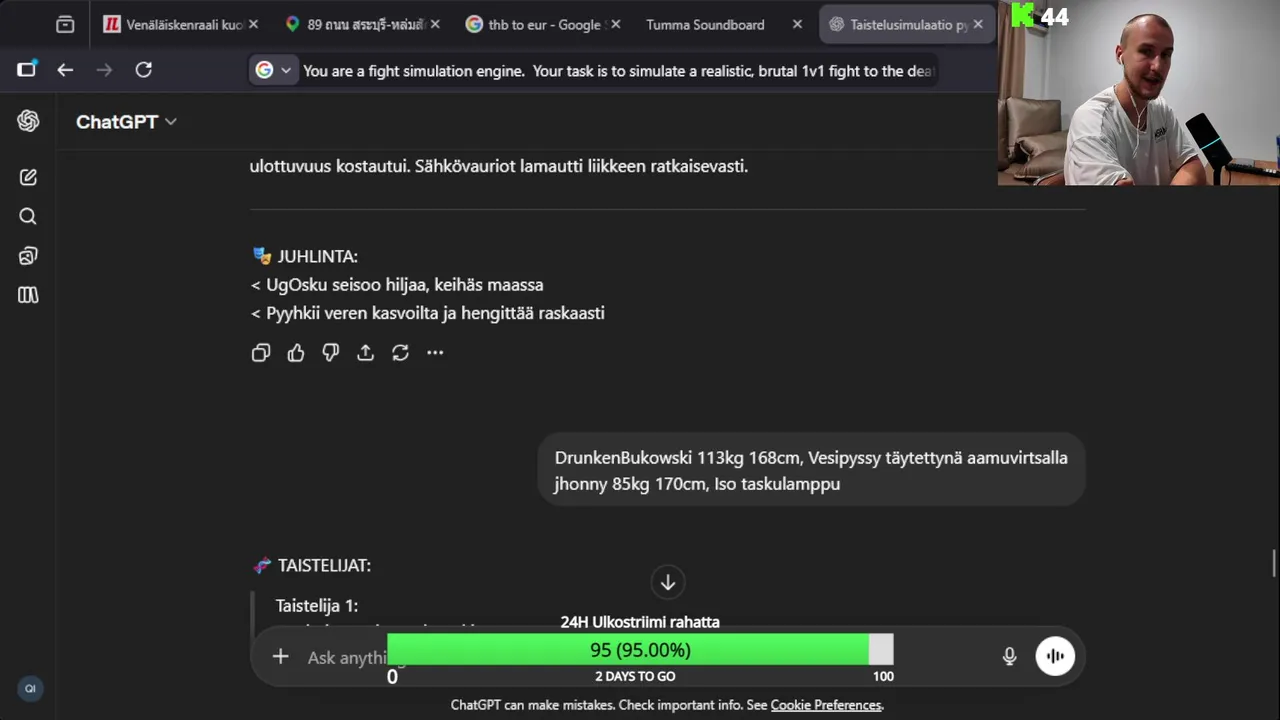
Task: Open search chats magnifier icon
Action: pos(28,216)
